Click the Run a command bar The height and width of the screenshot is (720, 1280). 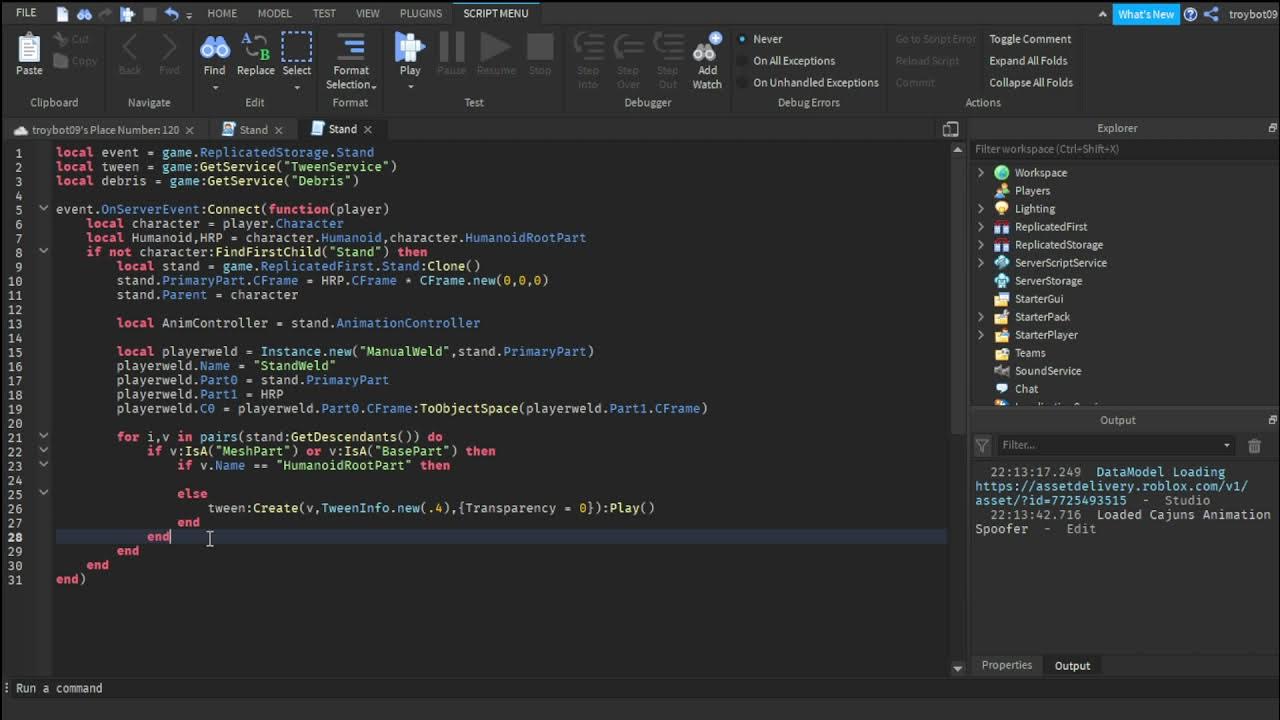[640, 688]
